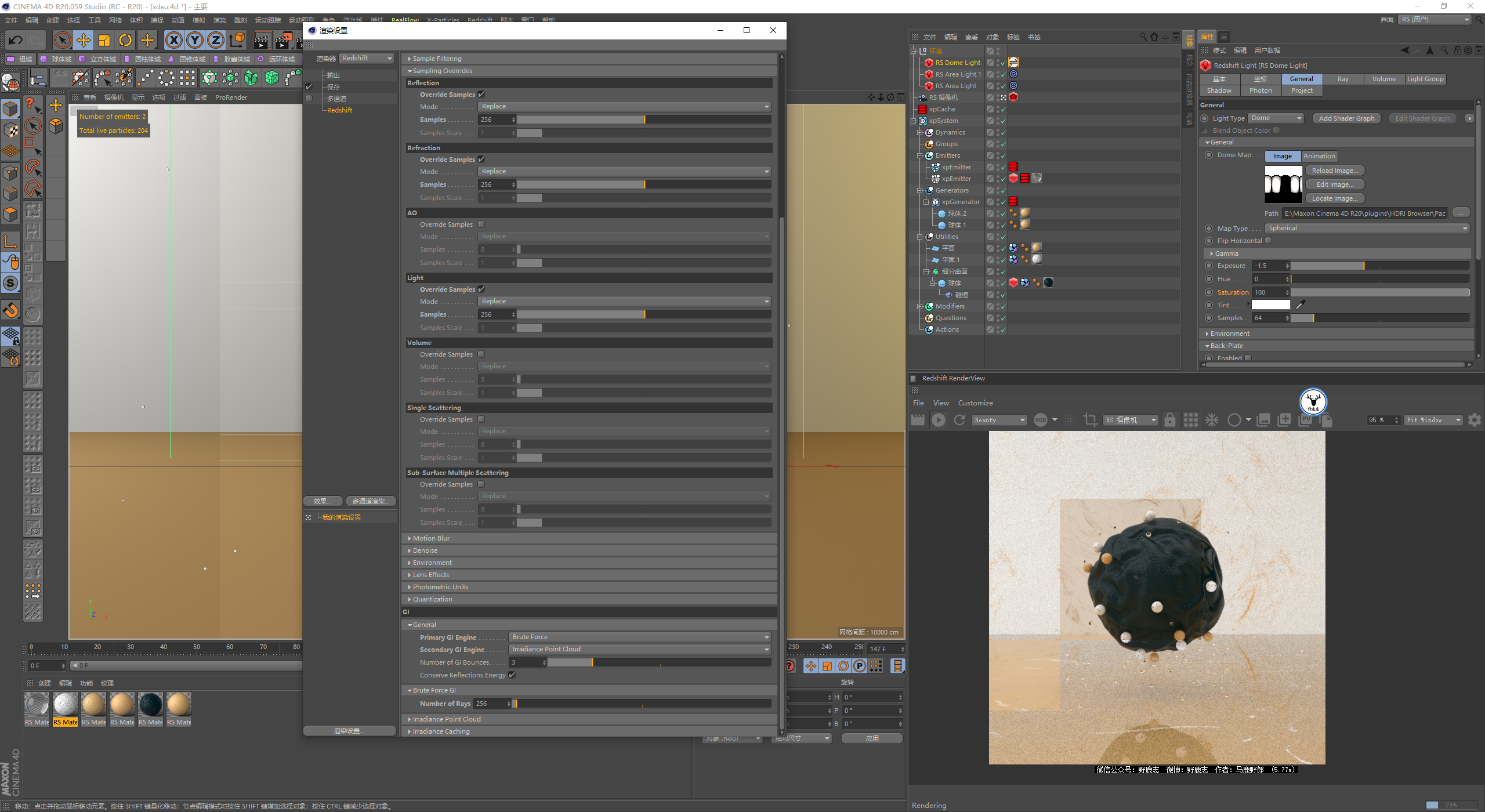
Task: Toggle the X axis lock icon
Action: pyautogui.click(x=173, y=40)
